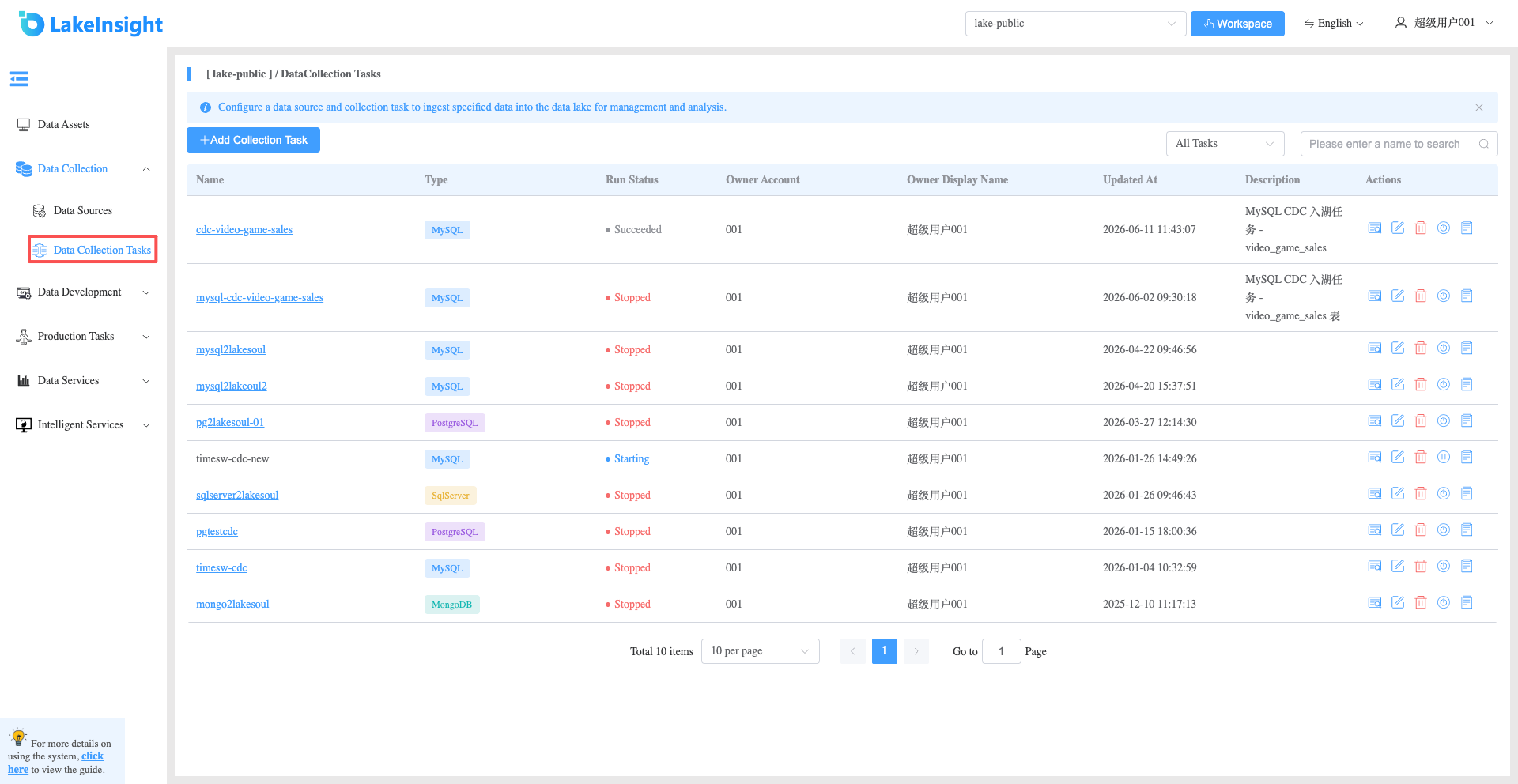
Task: Open the All Tasks filter dropdown
Action: click(1225, 144)
